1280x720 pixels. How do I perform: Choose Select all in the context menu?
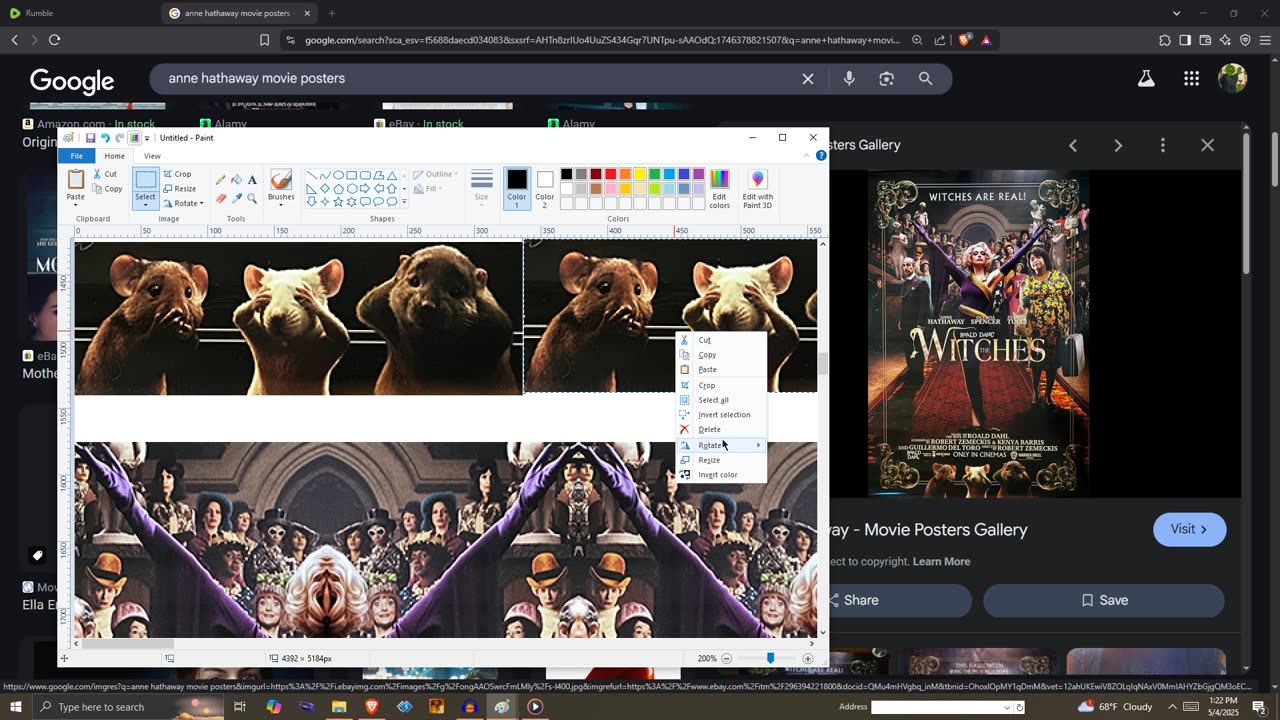(x=721, y=400)
